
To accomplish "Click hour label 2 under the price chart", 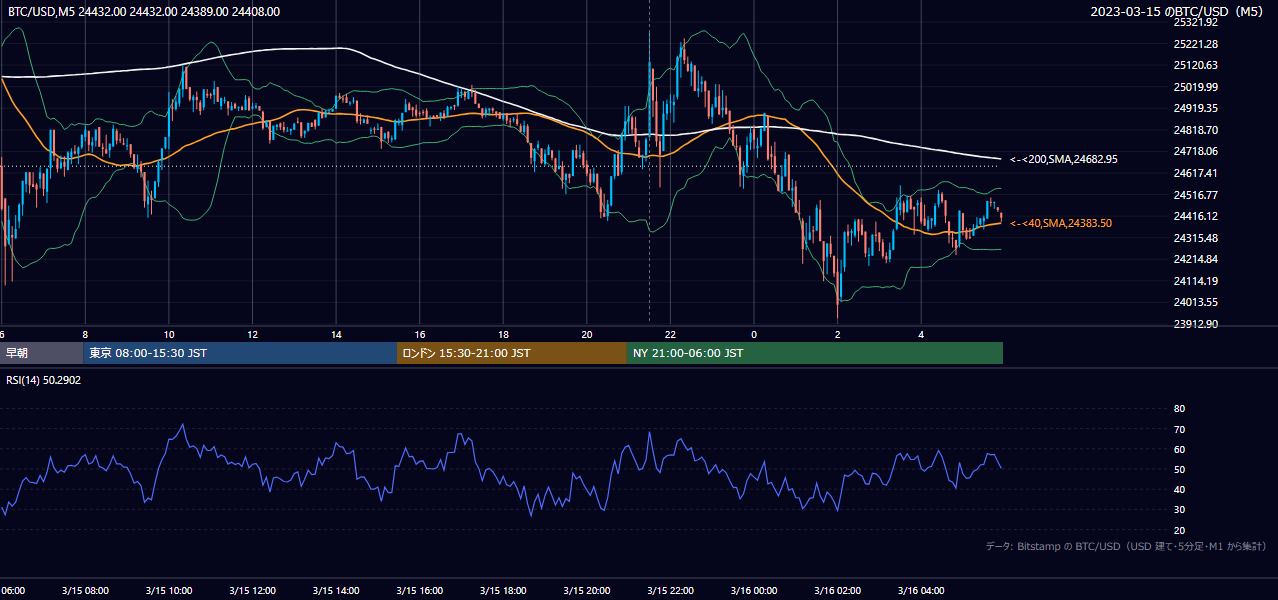I will [x=838, y=334].
